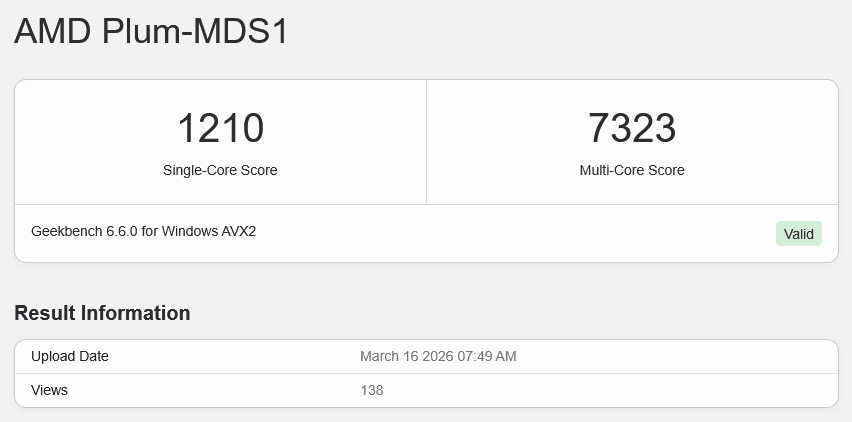Select the 1210 single-core score number
Image resolution: width=852 pixels, height=422 pixels.
tap(220, 129)
